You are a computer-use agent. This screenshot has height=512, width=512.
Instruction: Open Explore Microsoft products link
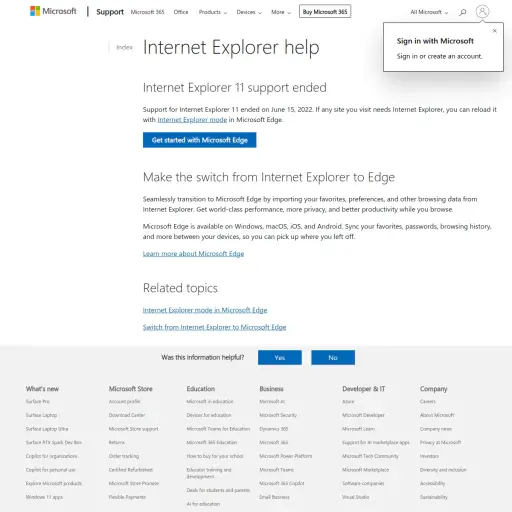click(x=54, y=483)
